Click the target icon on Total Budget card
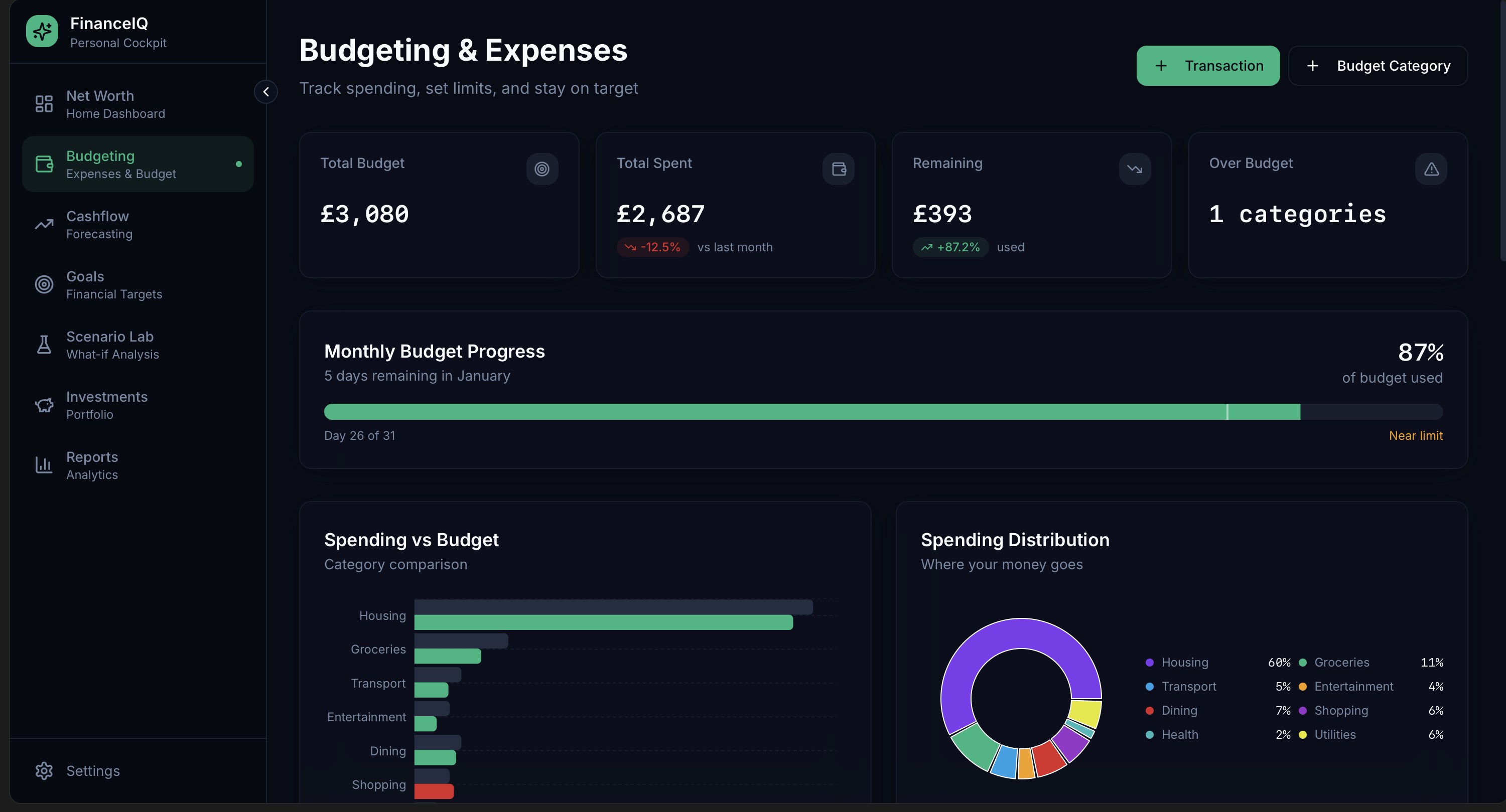The image size is (1506, 812). (x=542, y=169)
